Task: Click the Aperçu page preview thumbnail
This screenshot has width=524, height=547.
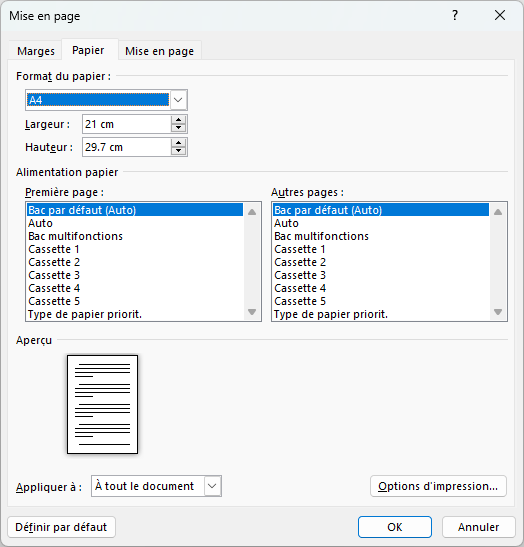Action: pyautogui.click(x=103, y=405)
